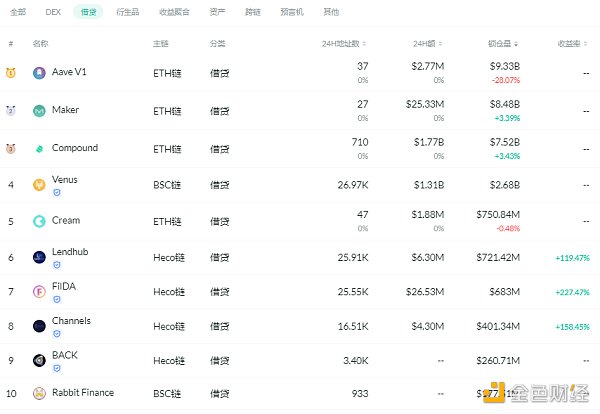600x414 pixels.
Task: Sort by 24H地址数 column arrows
Action: (x=364, y=44)
